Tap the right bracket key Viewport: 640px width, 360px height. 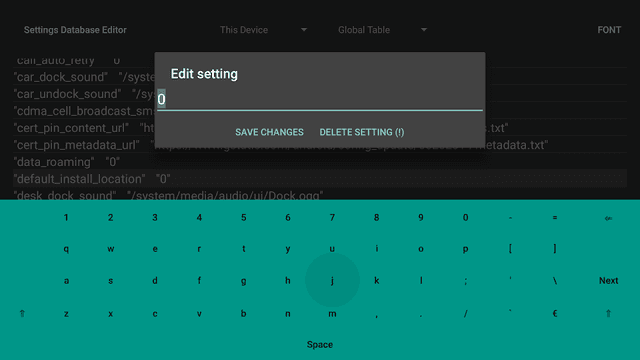(x=555, y=248)
